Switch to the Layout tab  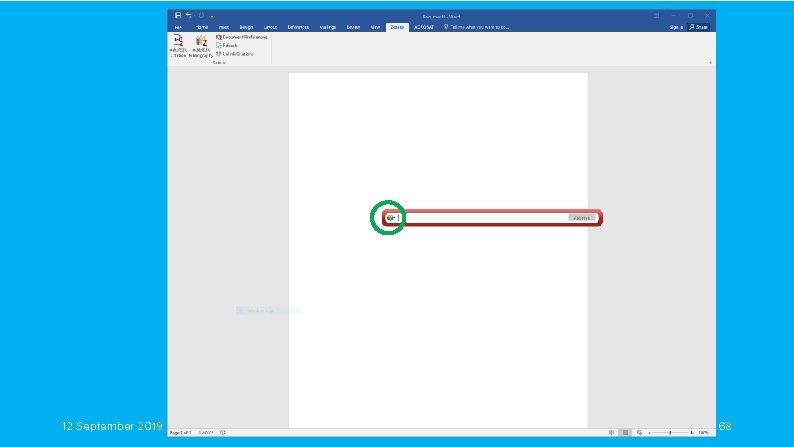(x=270, y=27)
